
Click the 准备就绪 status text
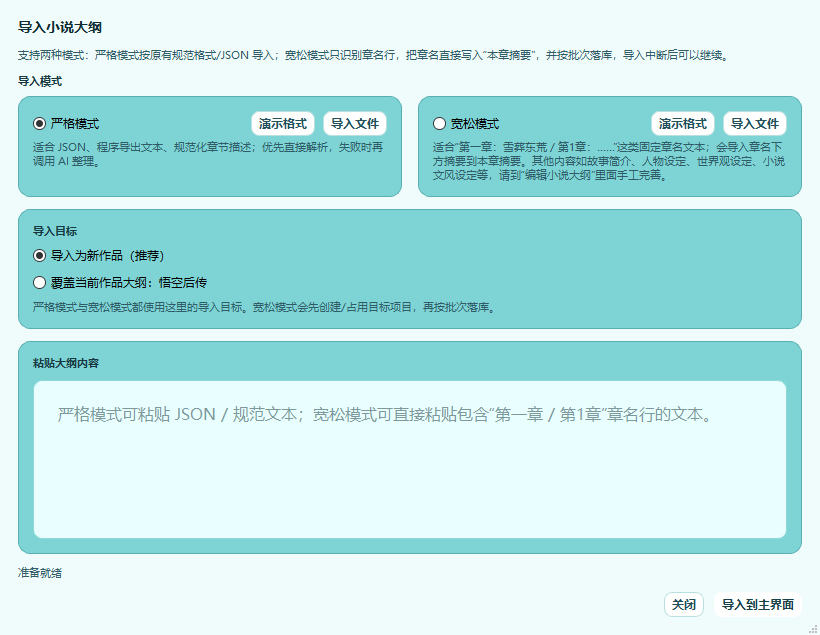tap(40, 573)
